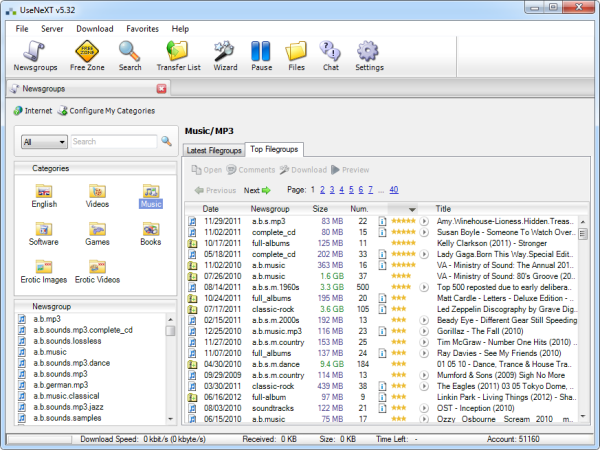This screenshot has height=450, width=600.
Task: Select the Videos category icon
Action: point(97,196)
